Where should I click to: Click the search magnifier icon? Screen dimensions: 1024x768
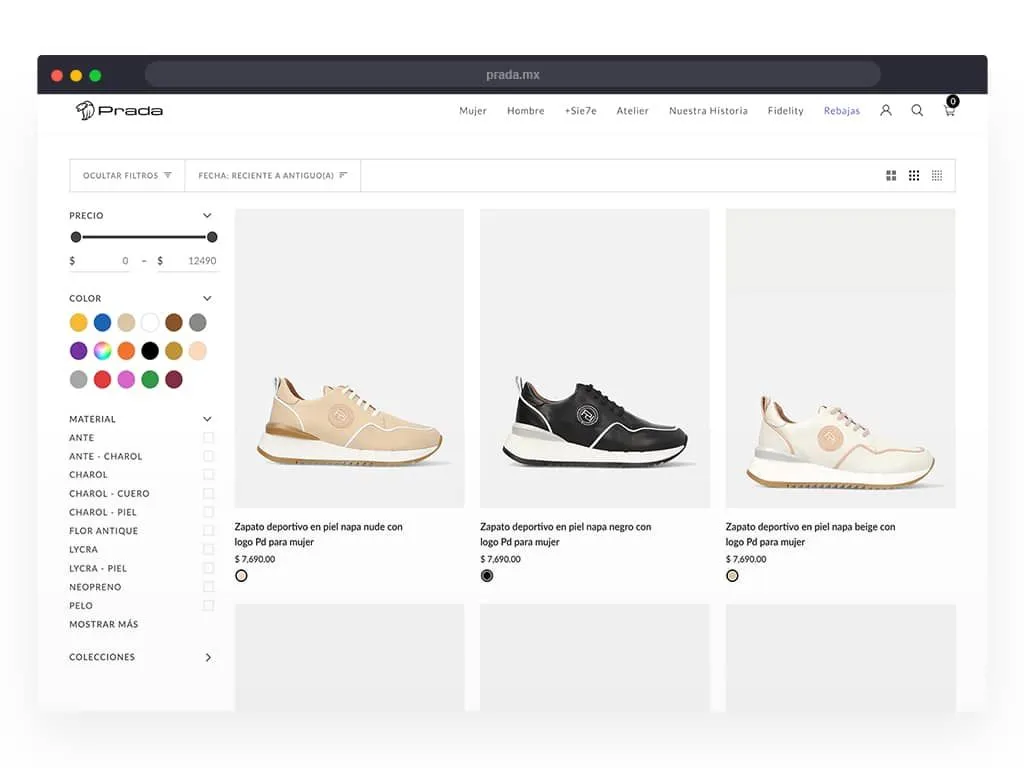[917, 111]
